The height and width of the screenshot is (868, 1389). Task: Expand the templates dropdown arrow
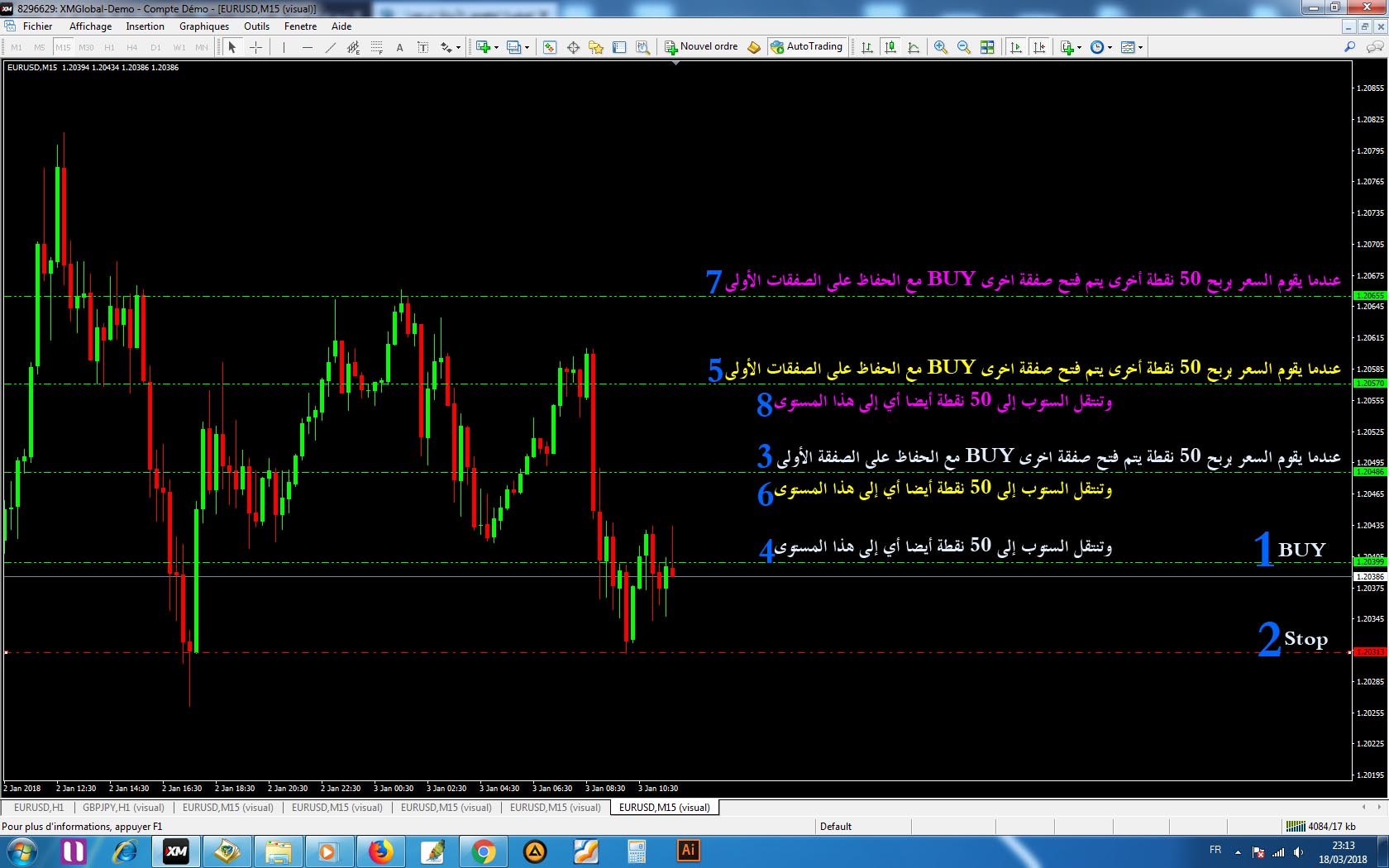click(1141, 47)
